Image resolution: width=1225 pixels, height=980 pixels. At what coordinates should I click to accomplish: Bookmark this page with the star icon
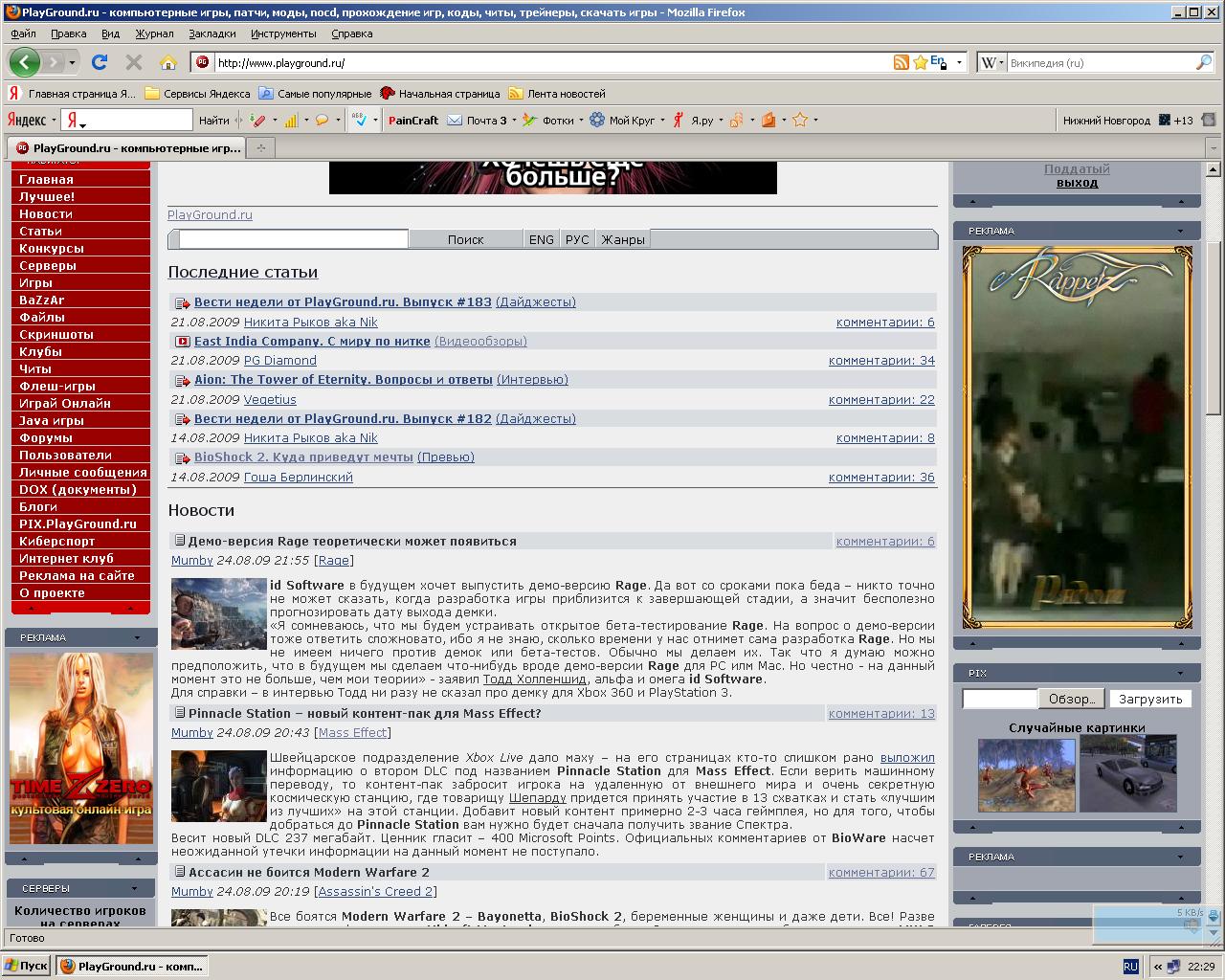920,62
